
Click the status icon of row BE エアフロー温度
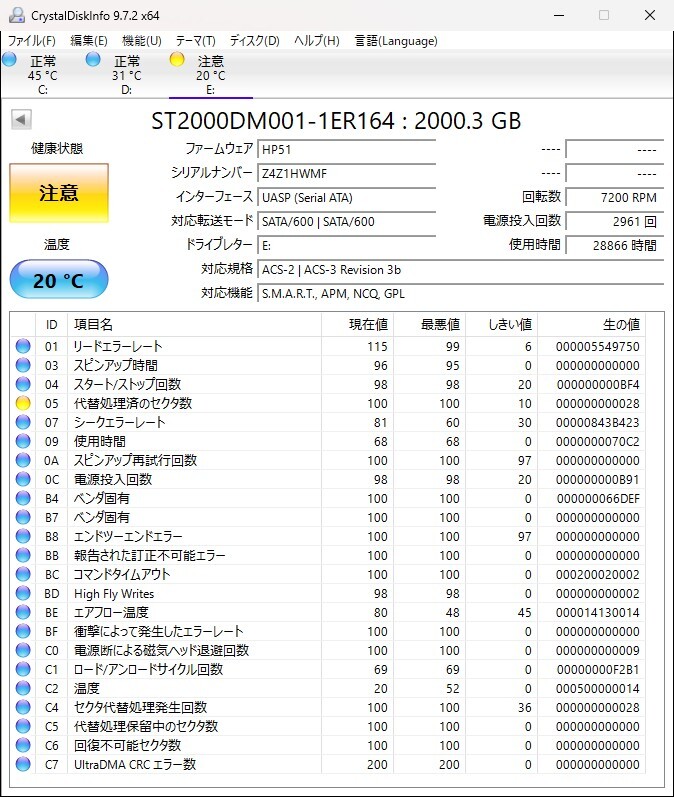(23, 612)
